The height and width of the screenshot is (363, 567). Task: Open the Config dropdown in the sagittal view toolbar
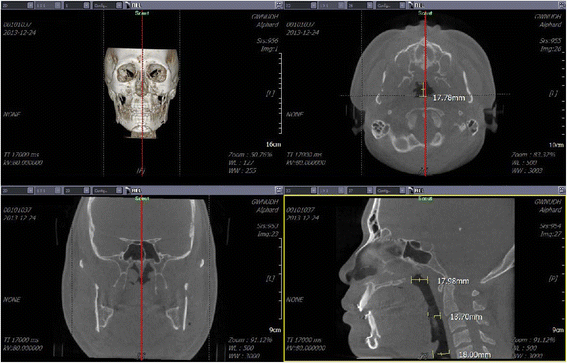pyautogui.click(x=391, y=190)
